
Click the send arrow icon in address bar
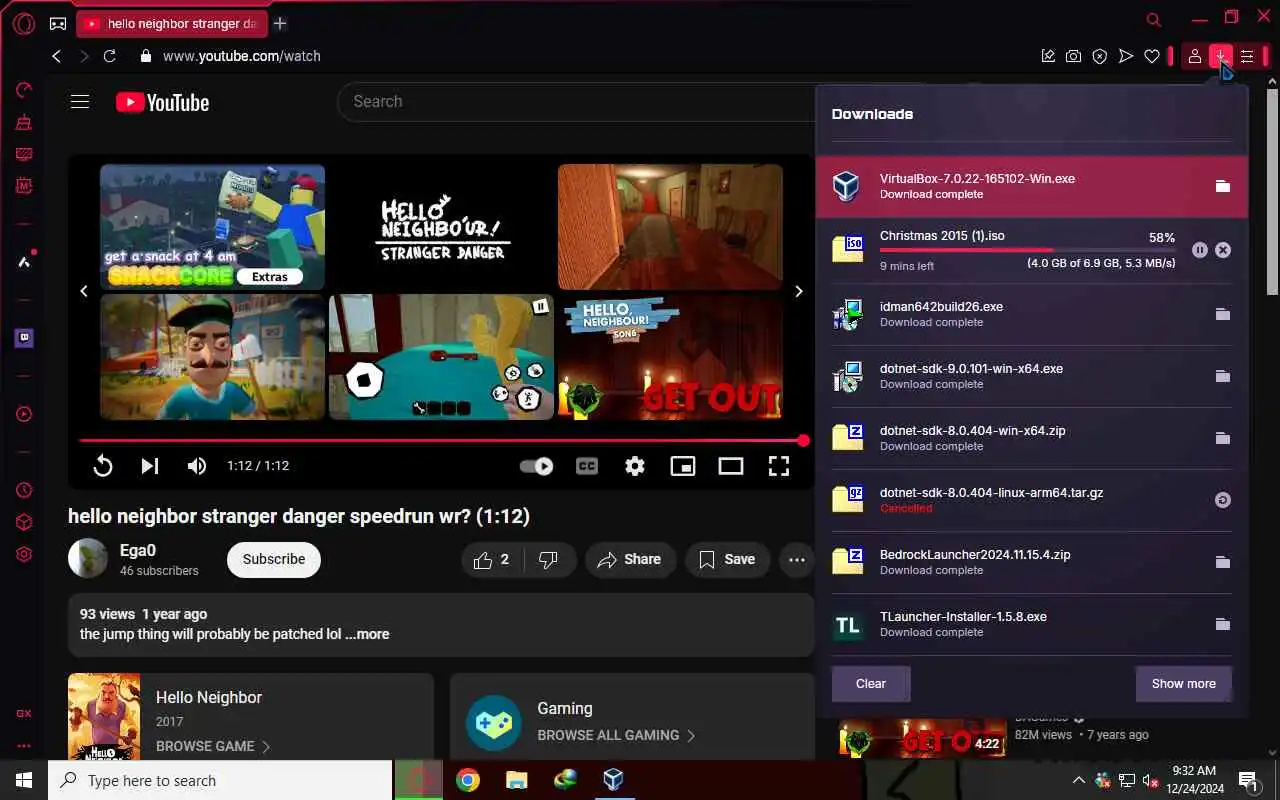click(x=1126, y=56)
